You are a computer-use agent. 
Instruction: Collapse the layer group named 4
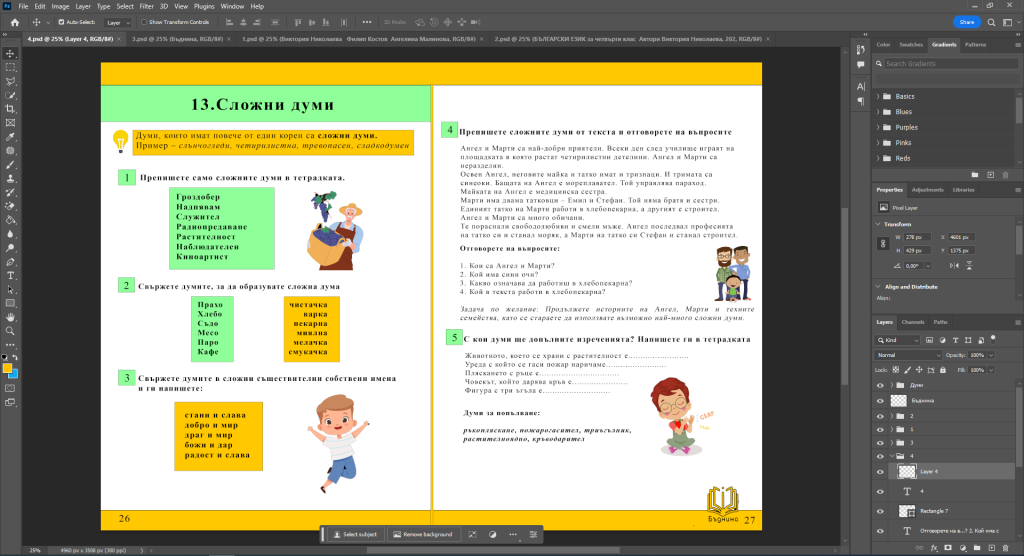click(x=891, y=456)
